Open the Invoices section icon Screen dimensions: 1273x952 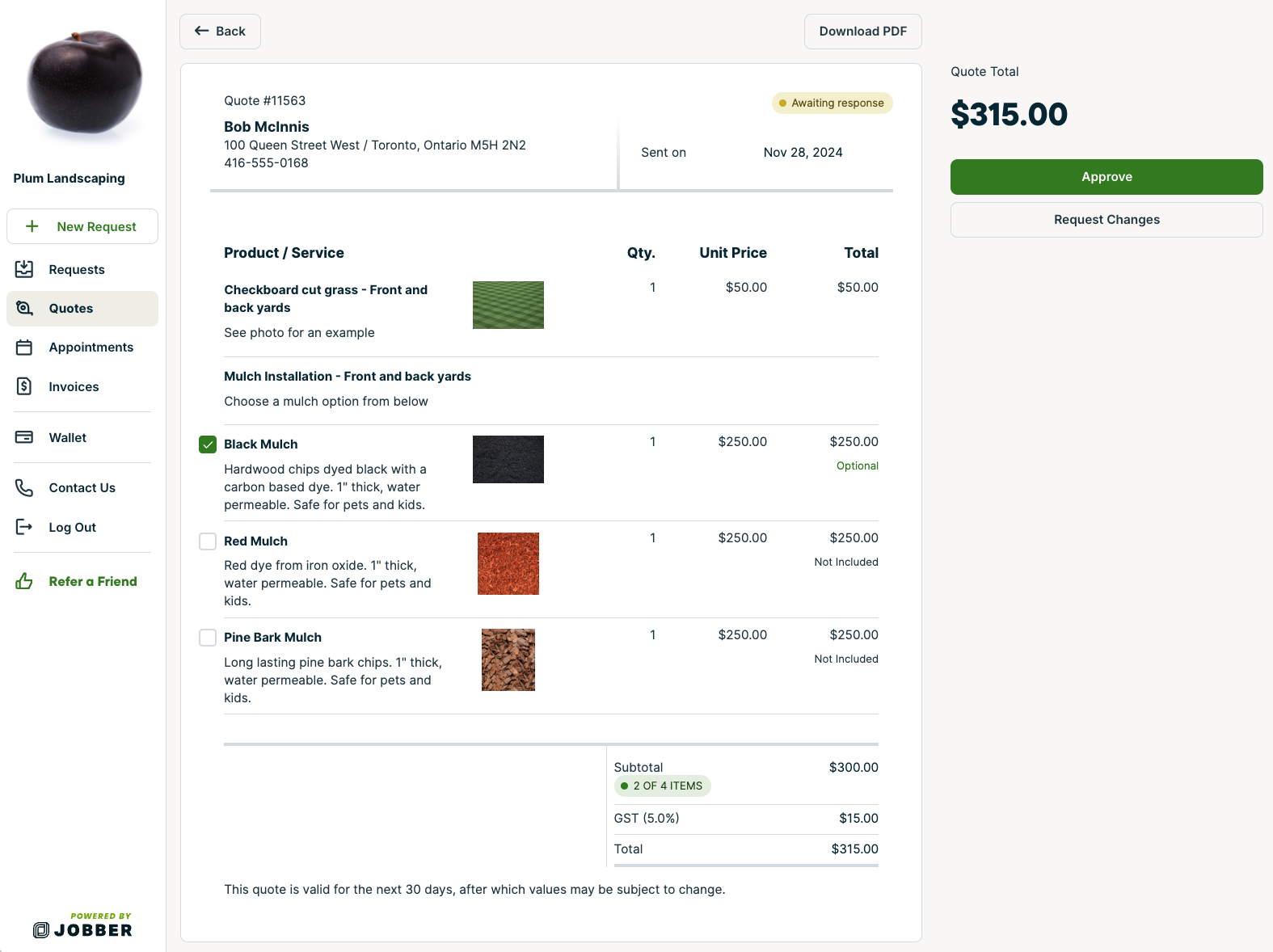pyautogui.click(x=25, y=386)
